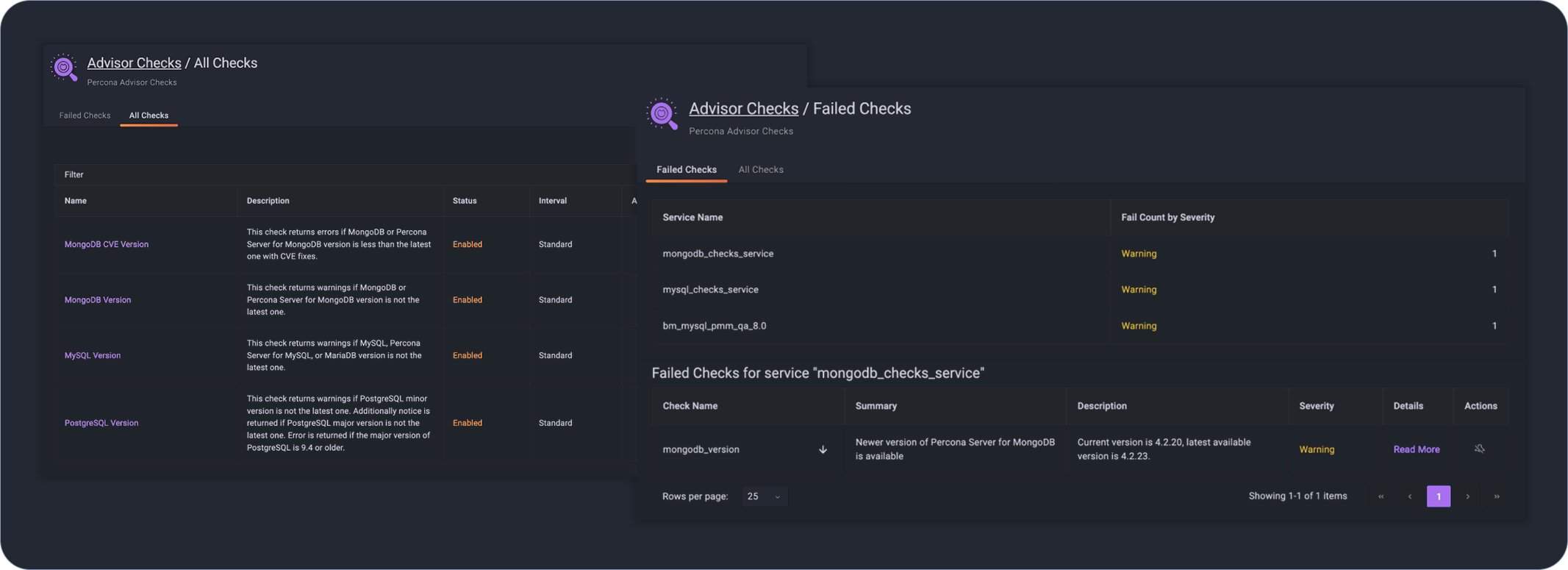Click the Actions column header

coord(1480,406)
